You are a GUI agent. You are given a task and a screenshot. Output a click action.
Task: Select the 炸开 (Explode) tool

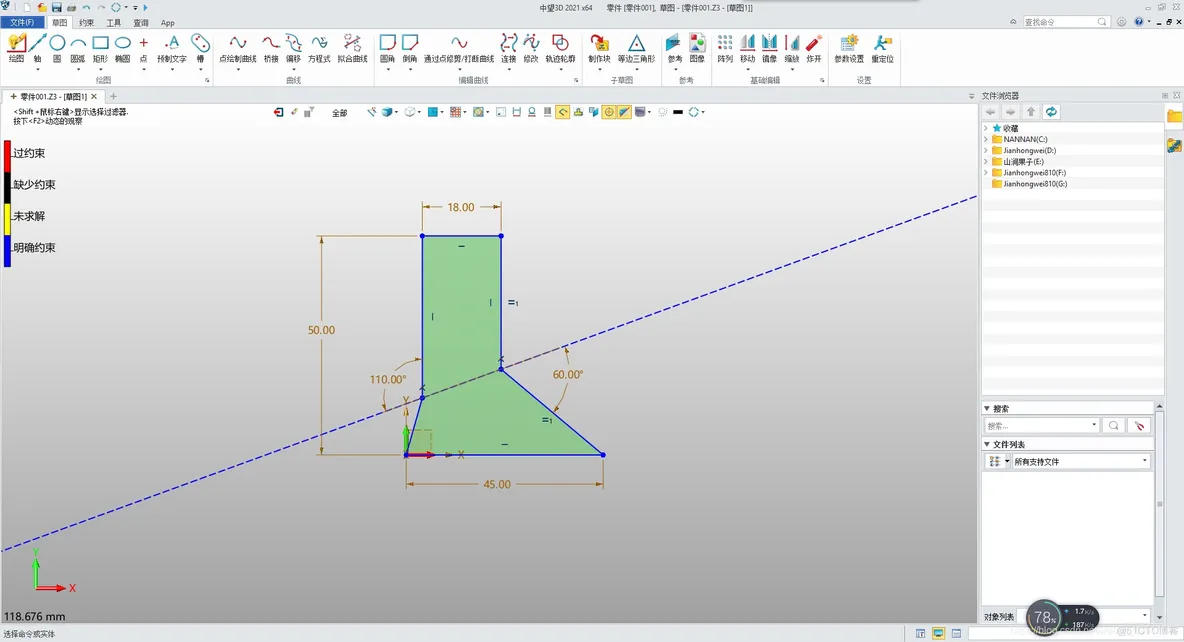click(813, 48)
